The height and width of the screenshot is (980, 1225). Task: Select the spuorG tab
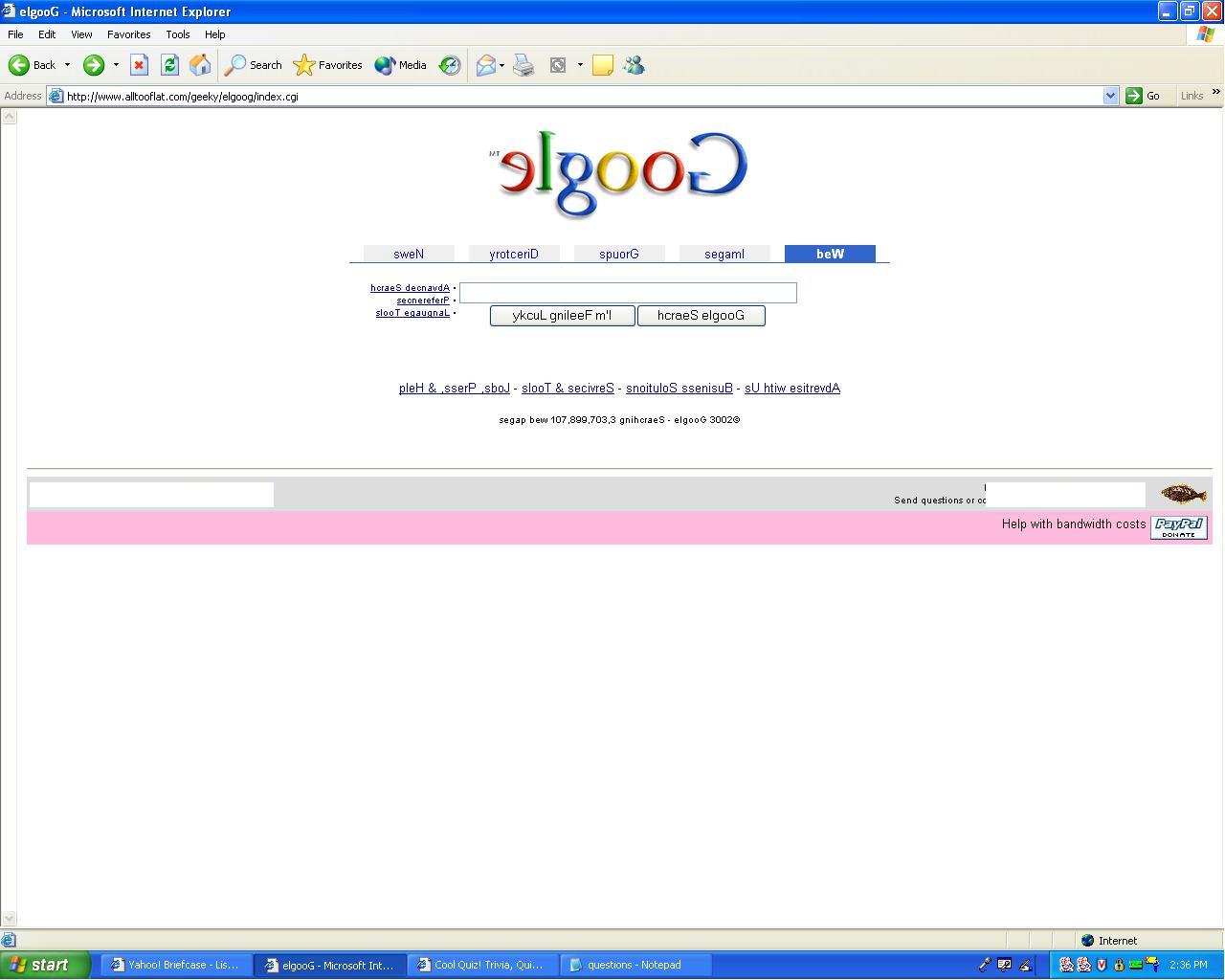coord(619,254)
